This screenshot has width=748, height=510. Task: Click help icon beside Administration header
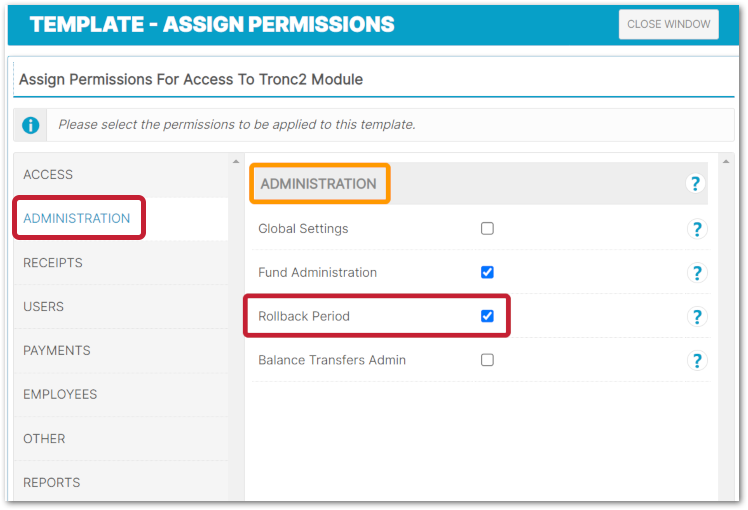click(x=696, y=183)
